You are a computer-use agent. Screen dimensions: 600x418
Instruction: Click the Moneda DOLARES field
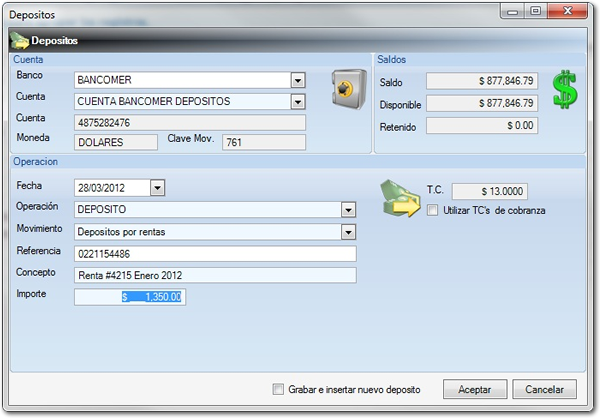point(116,142)
